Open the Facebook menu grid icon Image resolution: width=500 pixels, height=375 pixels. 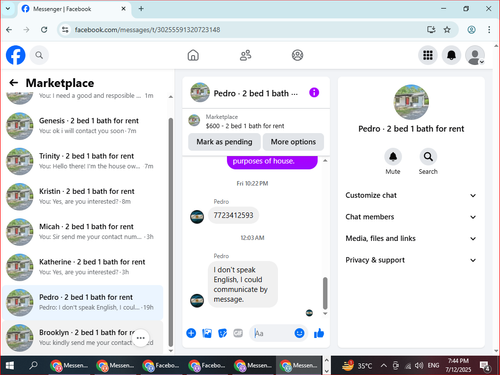coord(428,55)
